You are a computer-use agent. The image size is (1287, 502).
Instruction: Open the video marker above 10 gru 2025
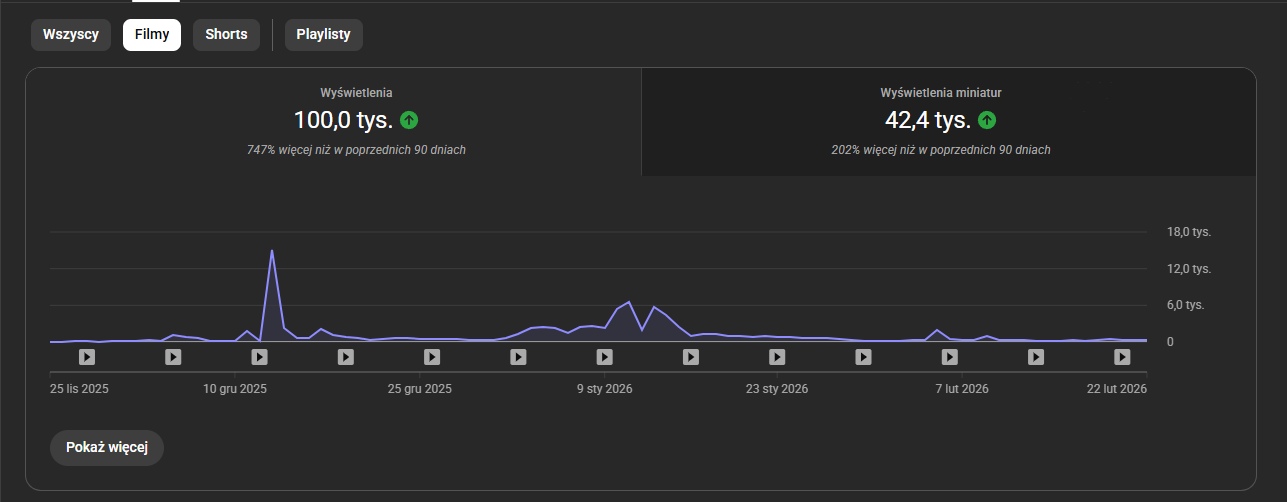259,356
